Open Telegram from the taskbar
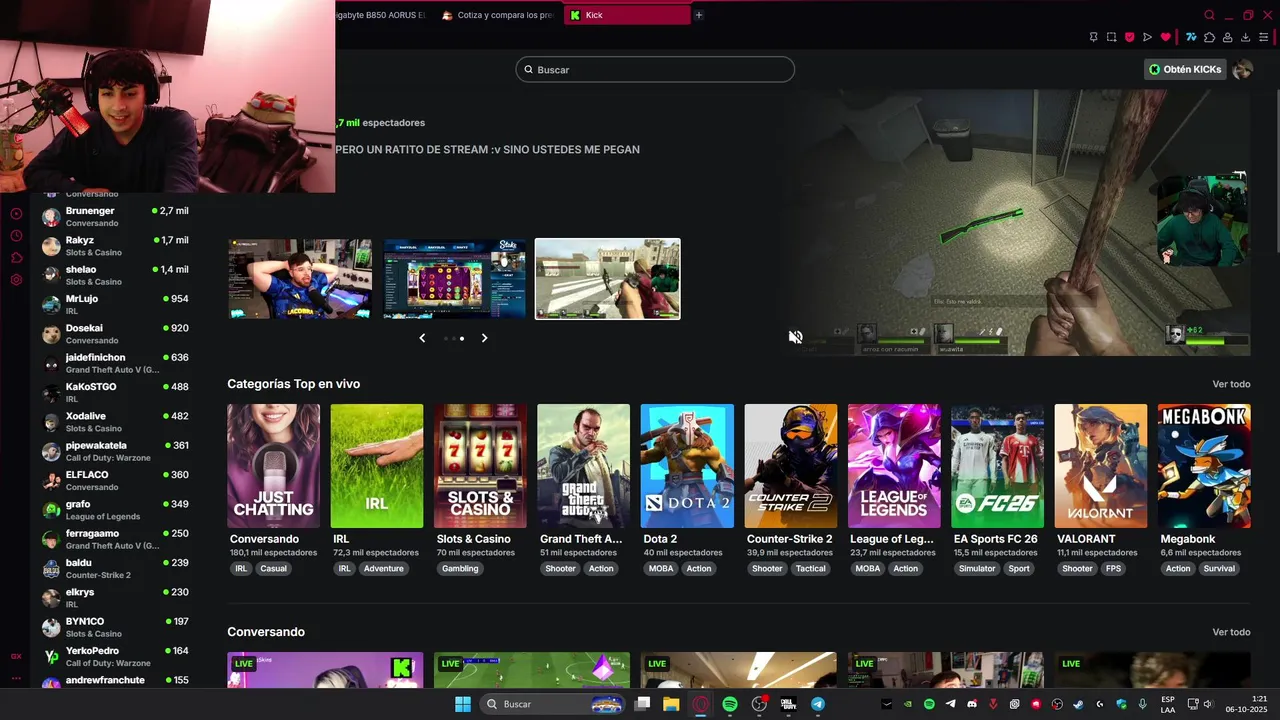Screen dimensions: 1280x720 (818, 704)
